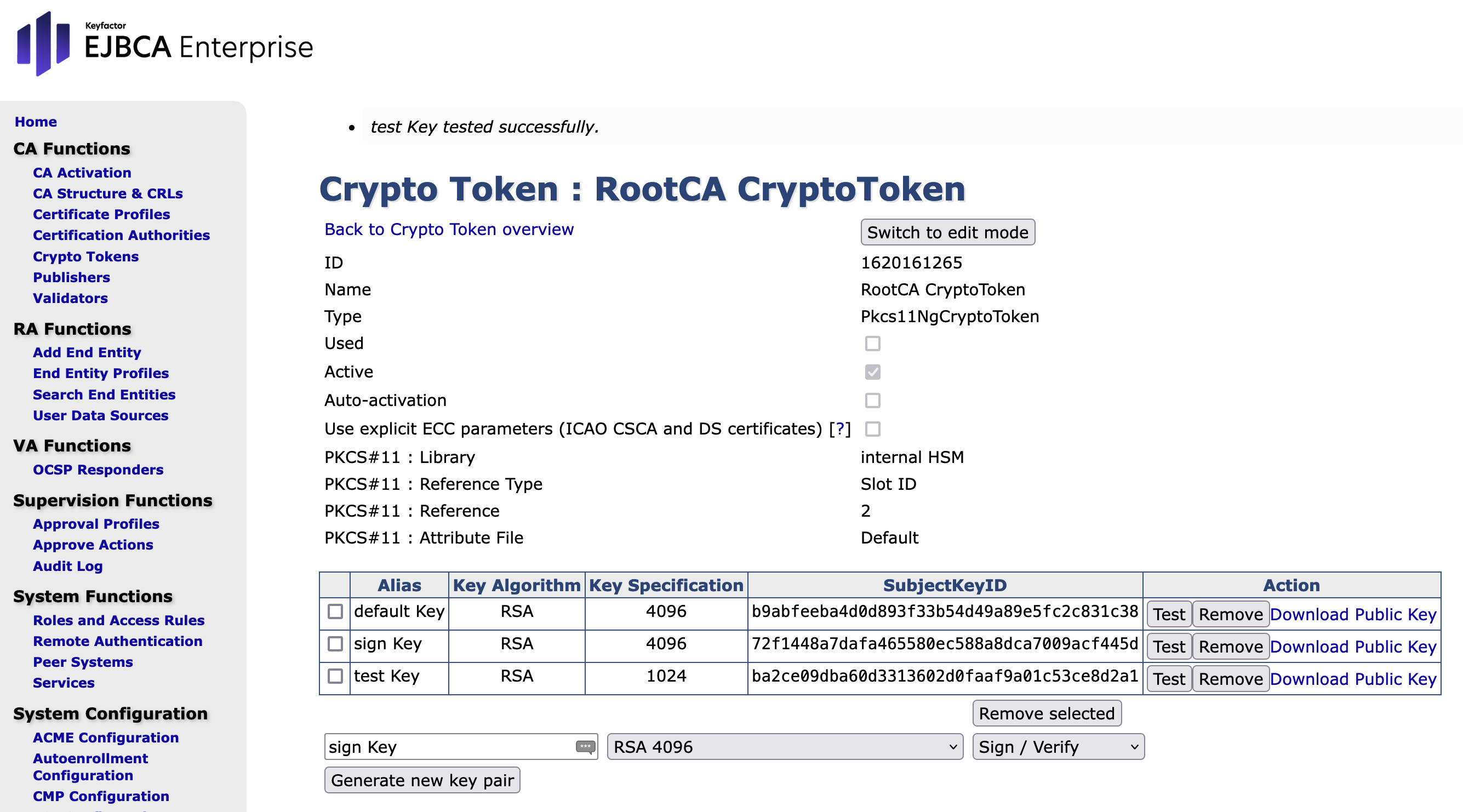1463x812 pixels.
Task: Go to Certification Authorities menu item
Action: (x=121, y=235)
